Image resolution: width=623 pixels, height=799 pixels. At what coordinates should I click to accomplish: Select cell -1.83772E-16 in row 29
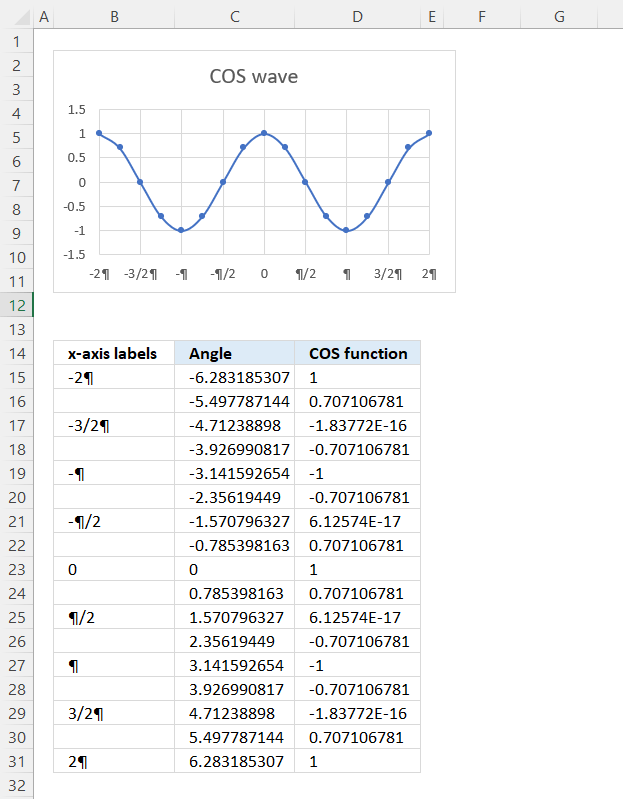point(358,713)
